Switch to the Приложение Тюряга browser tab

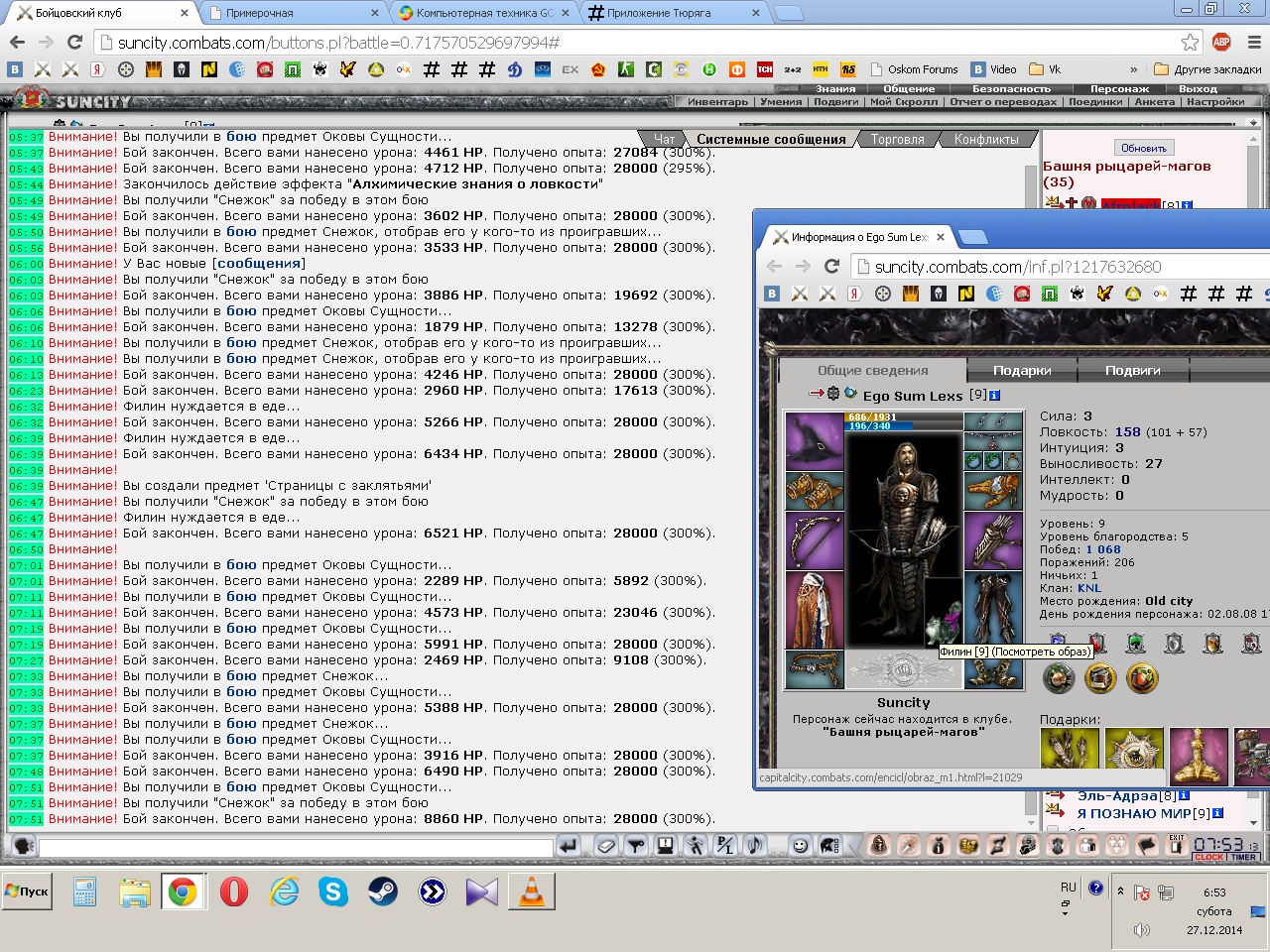coord(675,13)
